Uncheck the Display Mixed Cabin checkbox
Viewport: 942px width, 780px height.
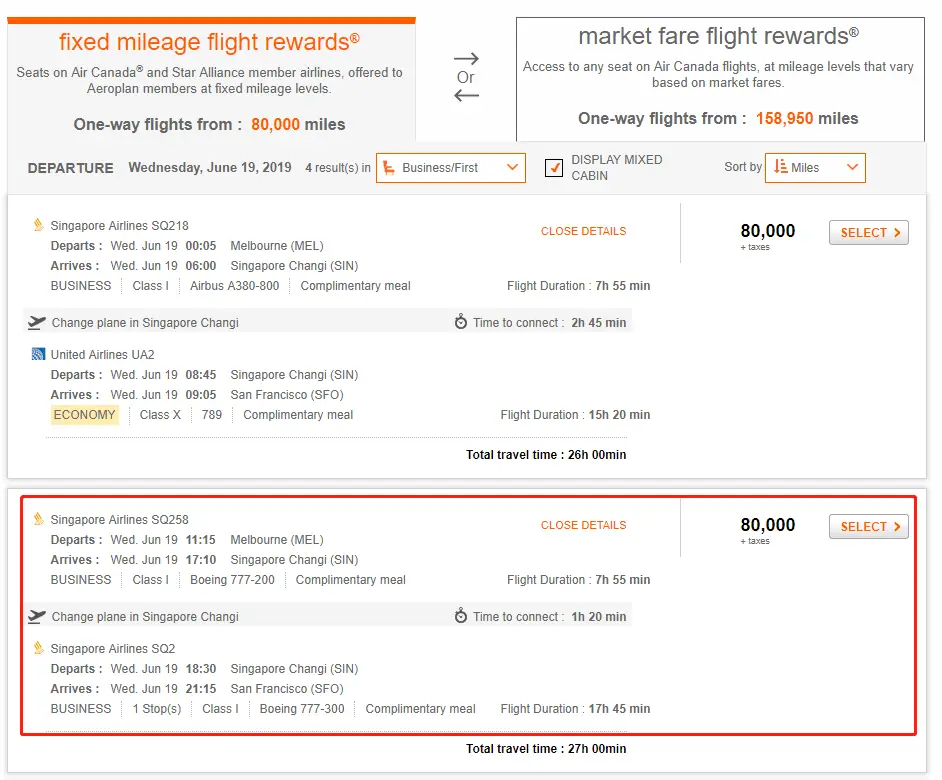[553, 168]
